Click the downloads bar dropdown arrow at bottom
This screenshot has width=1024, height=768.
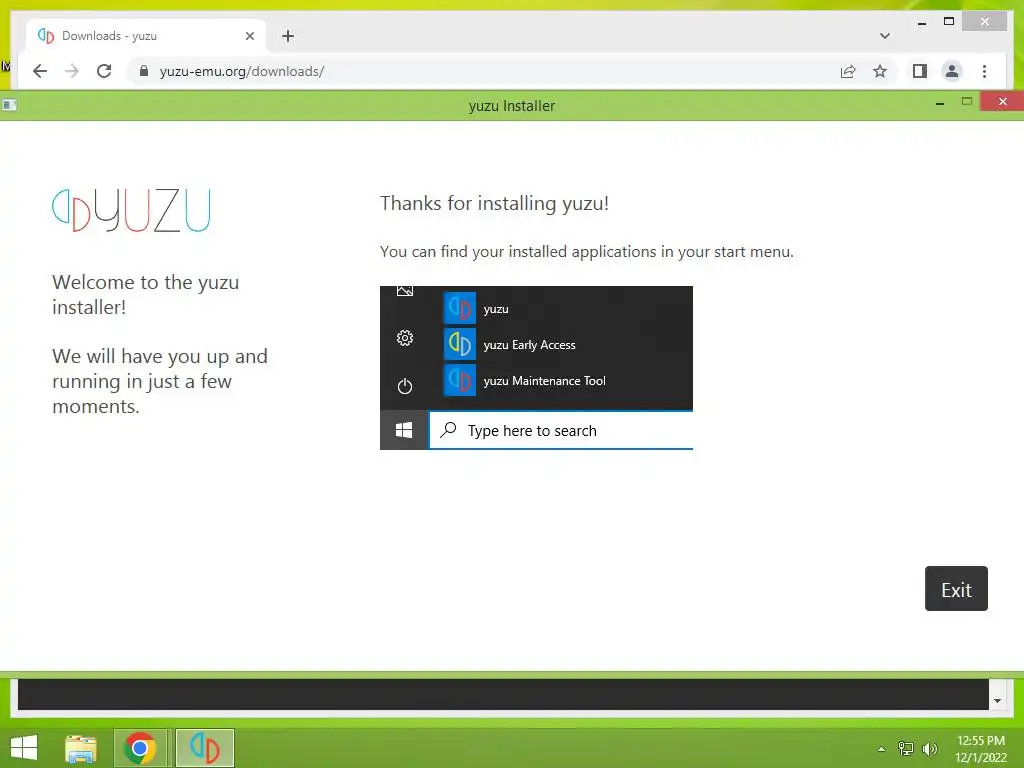[997, 701]
